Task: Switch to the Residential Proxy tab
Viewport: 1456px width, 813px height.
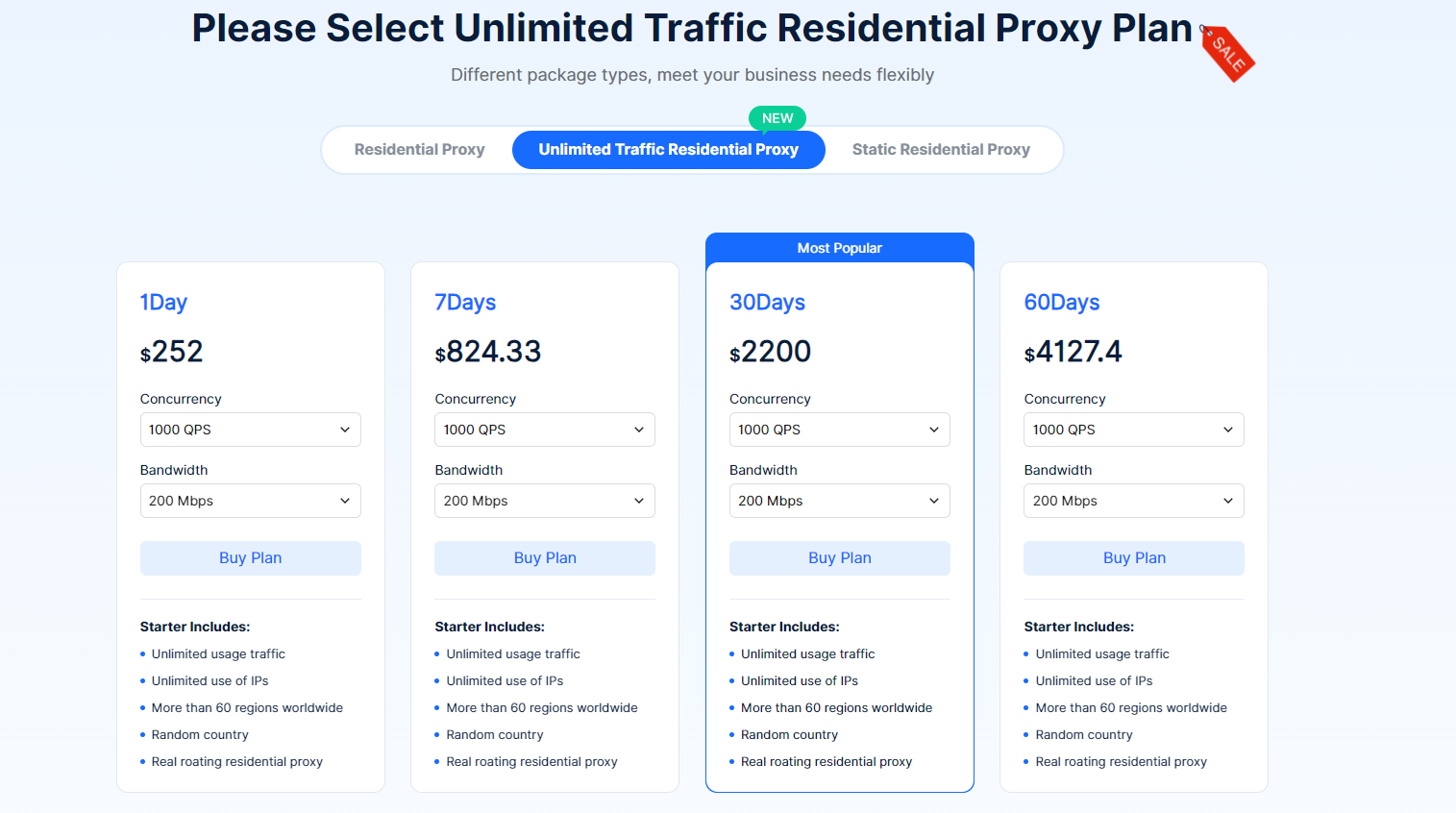Action: pos(419,150)
